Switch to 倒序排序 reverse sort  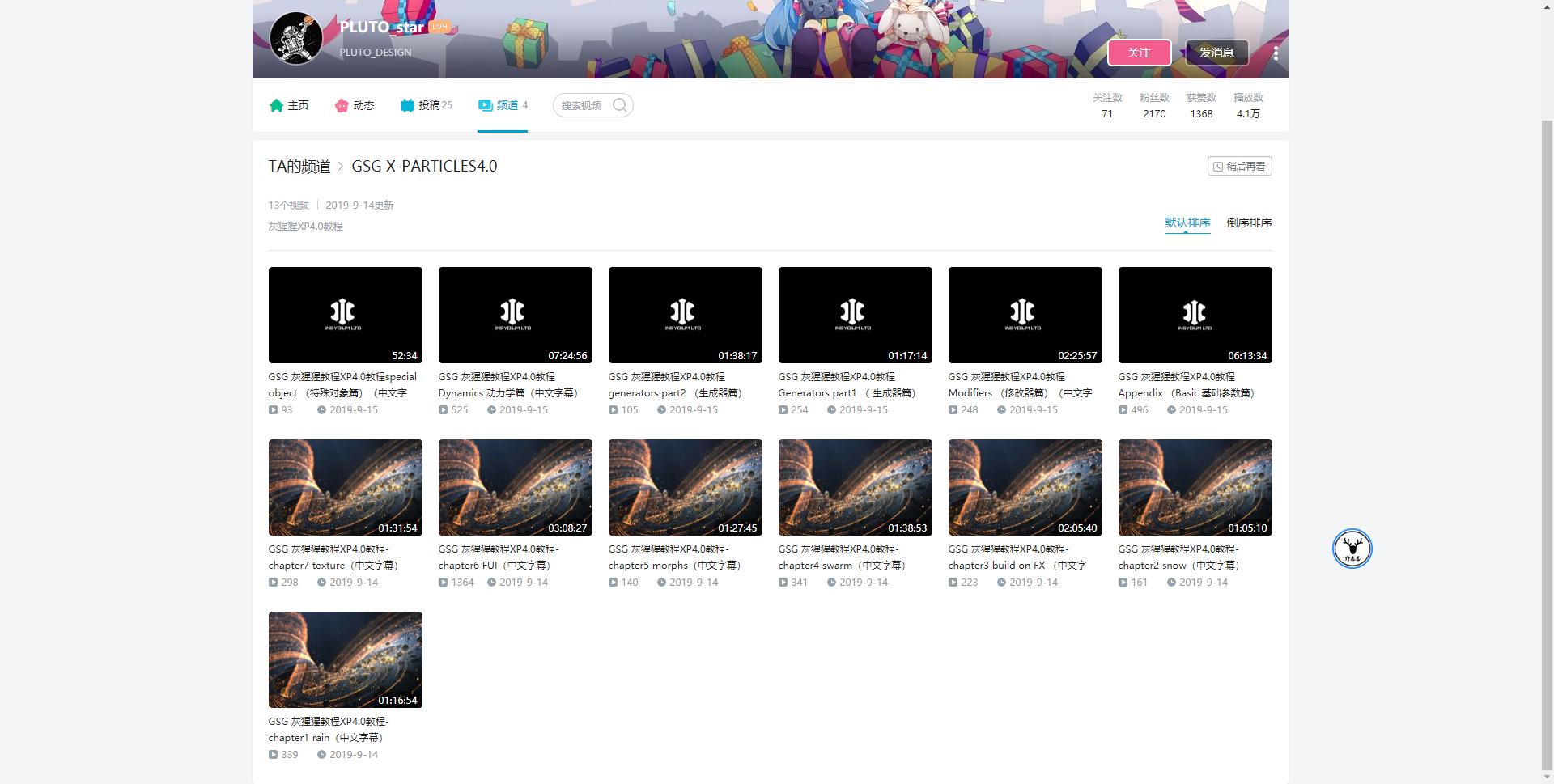pyautogui.click(x=1249, y=222)
